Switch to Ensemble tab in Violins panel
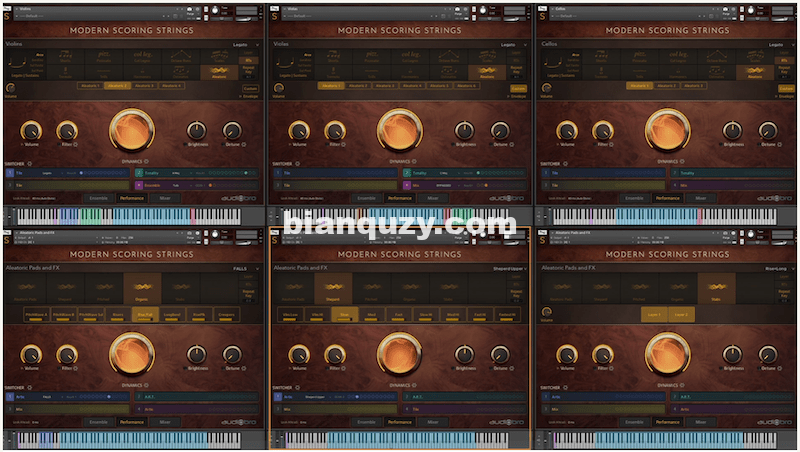800x452 pixels. [98, 198]
